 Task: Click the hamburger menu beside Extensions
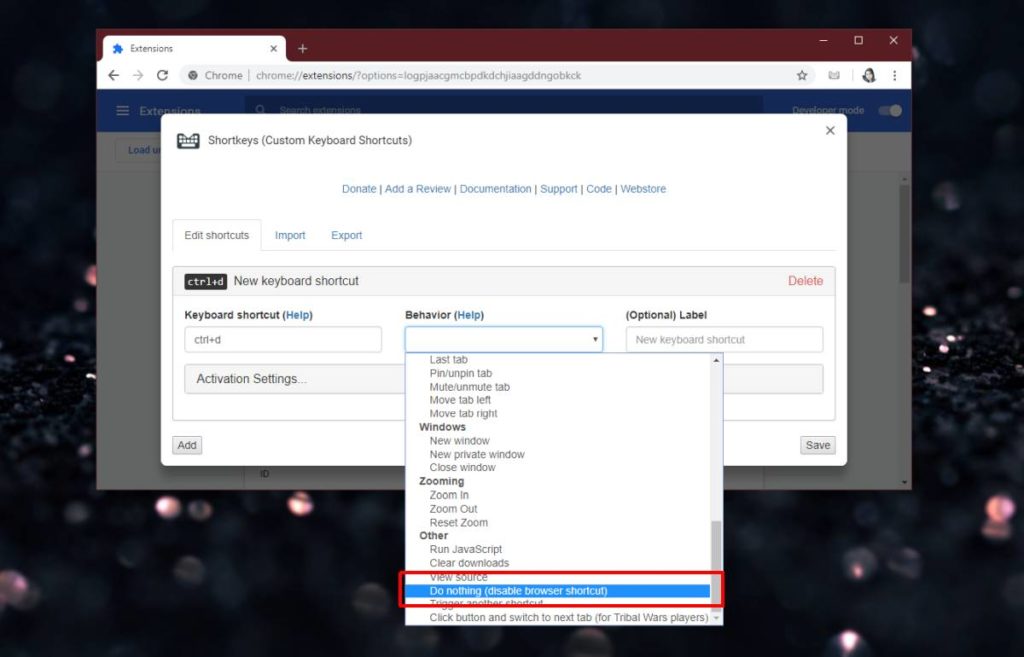pos(120,111)
